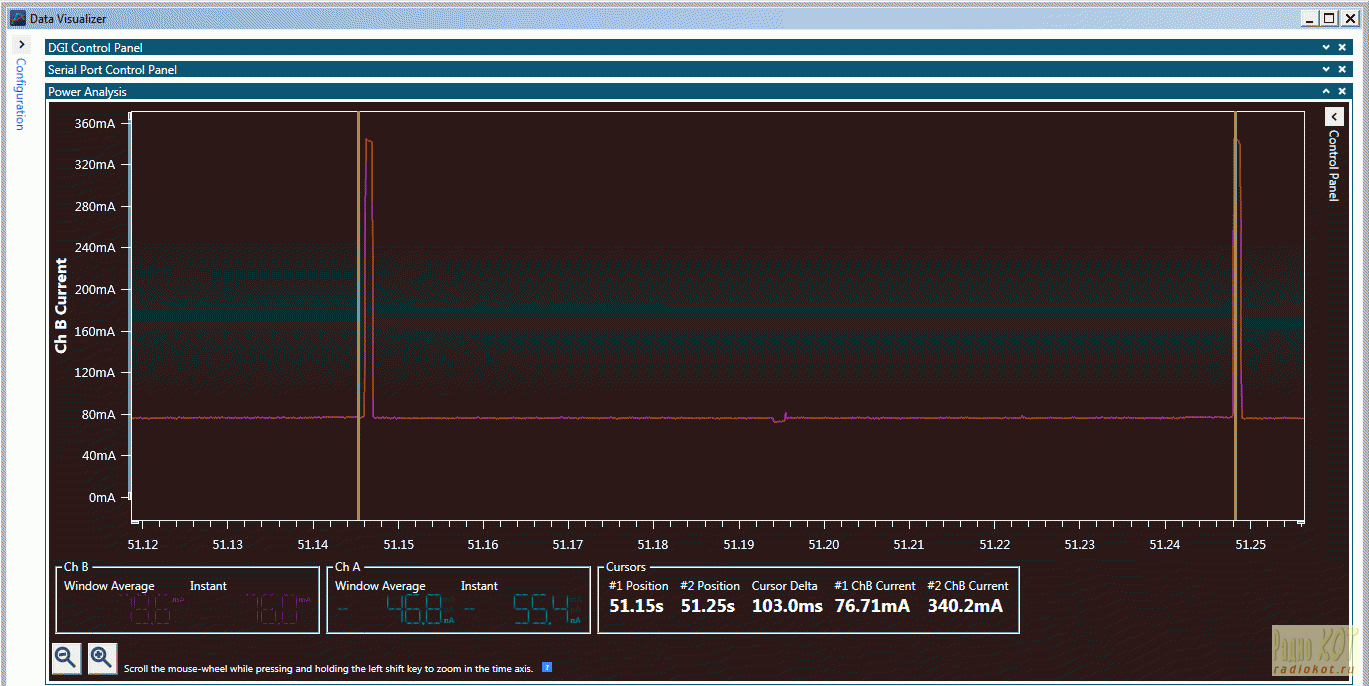Select the Serial Port Control Panel title

112,69
